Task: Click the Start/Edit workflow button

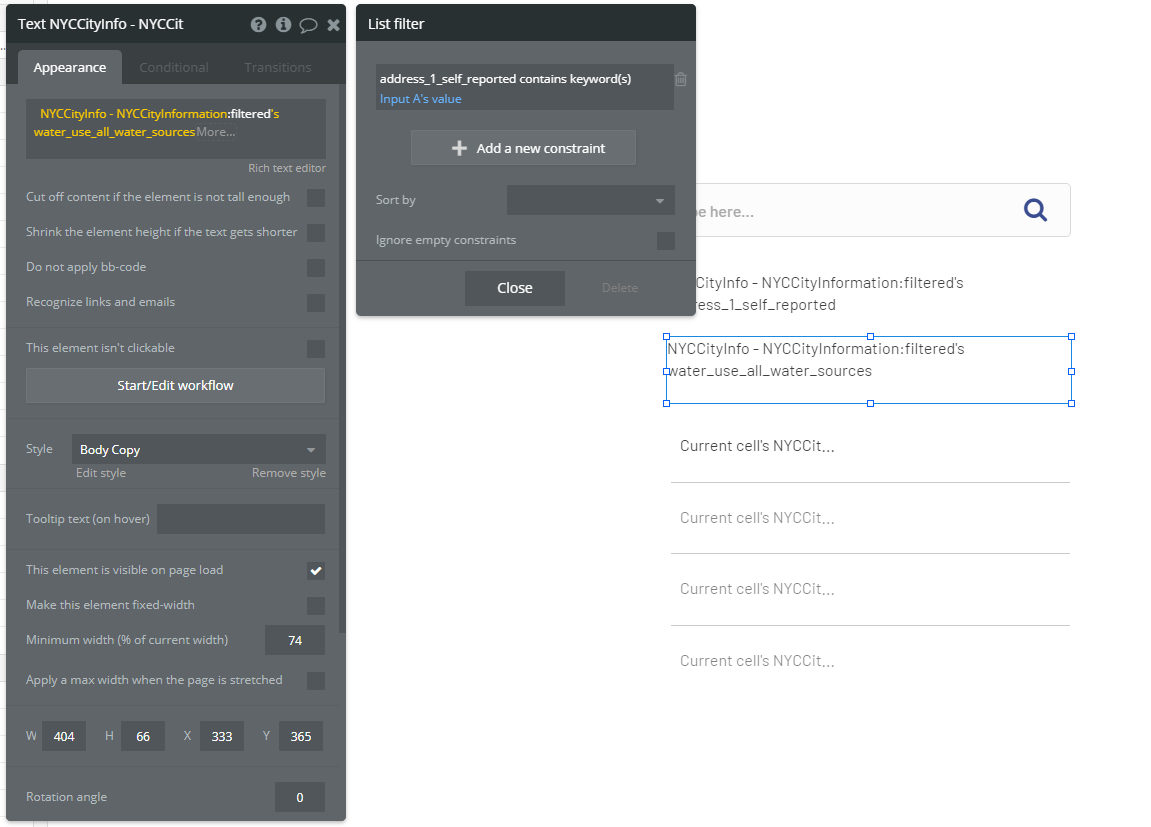Action: pos(175,385)
